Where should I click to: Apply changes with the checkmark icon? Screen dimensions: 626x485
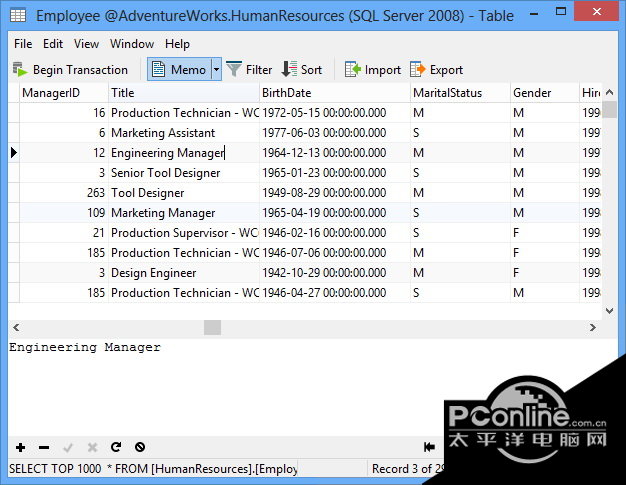(68, 447)
